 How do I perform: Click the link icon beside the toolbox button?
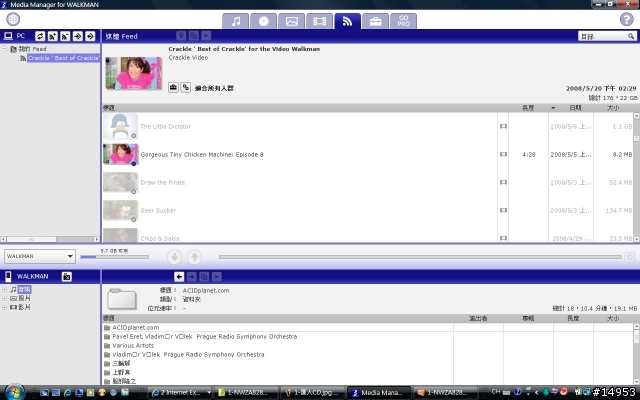[186, 87]
